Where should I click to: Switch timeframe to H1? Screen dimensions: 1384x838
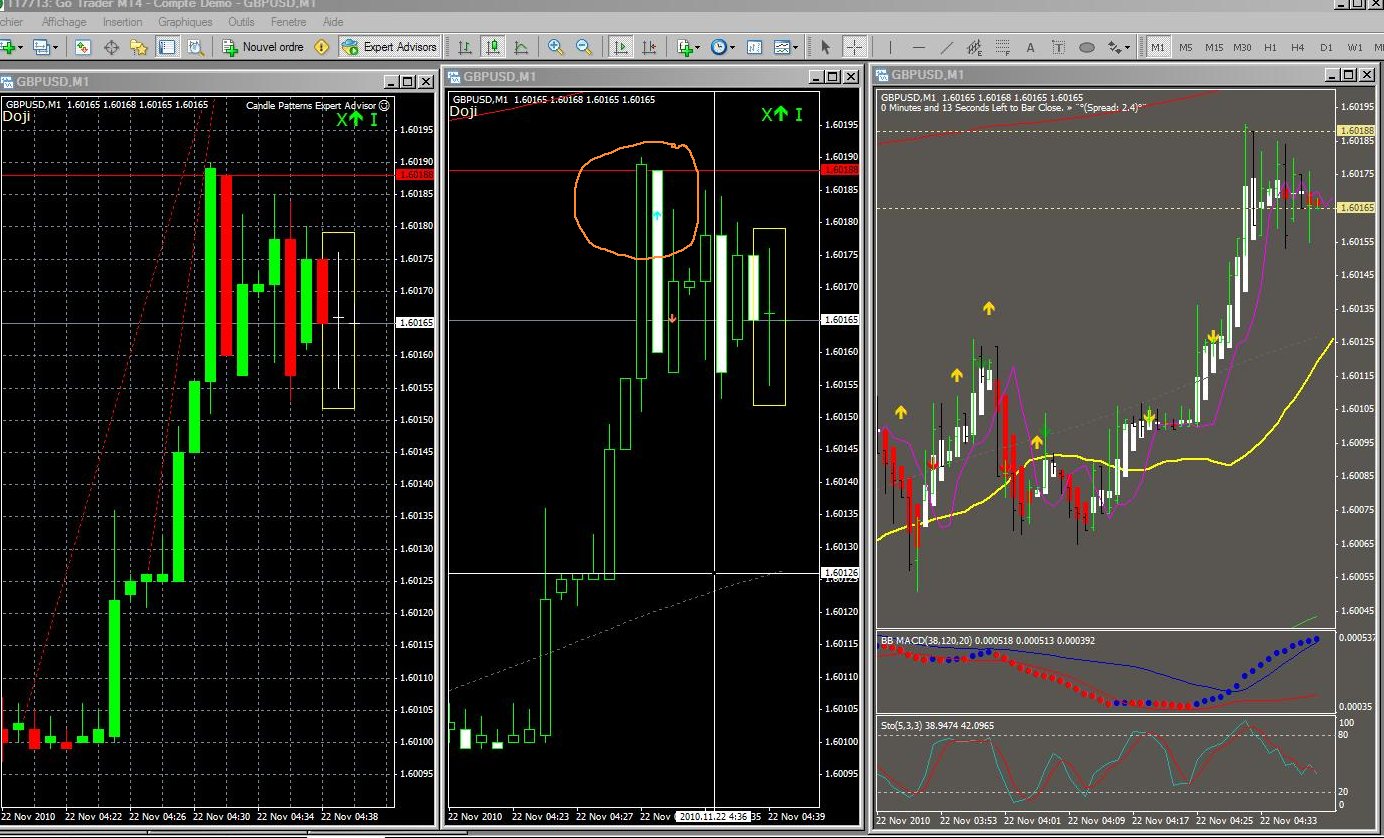(1270, 47)
